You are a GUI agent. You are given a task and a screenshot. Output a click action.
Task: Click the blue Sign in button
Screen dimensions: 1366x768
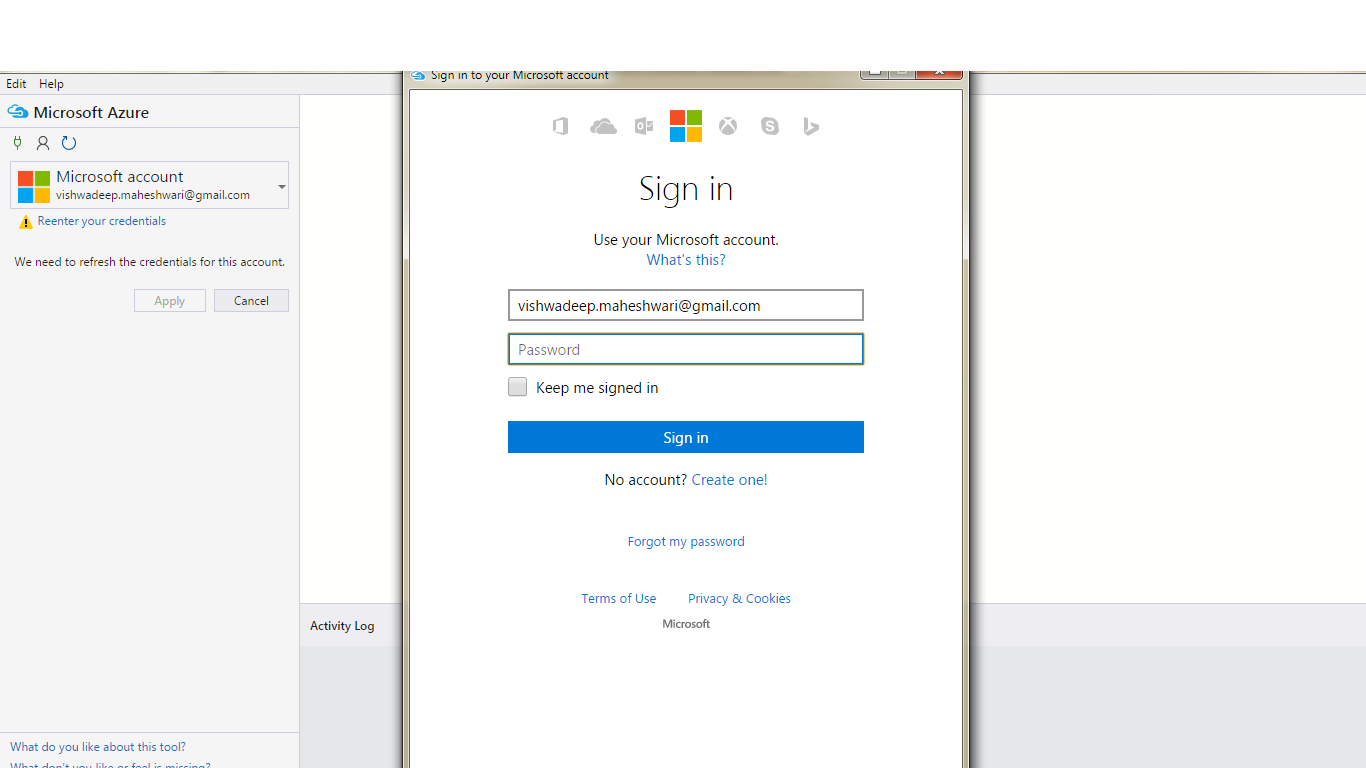tap(686, 437)
